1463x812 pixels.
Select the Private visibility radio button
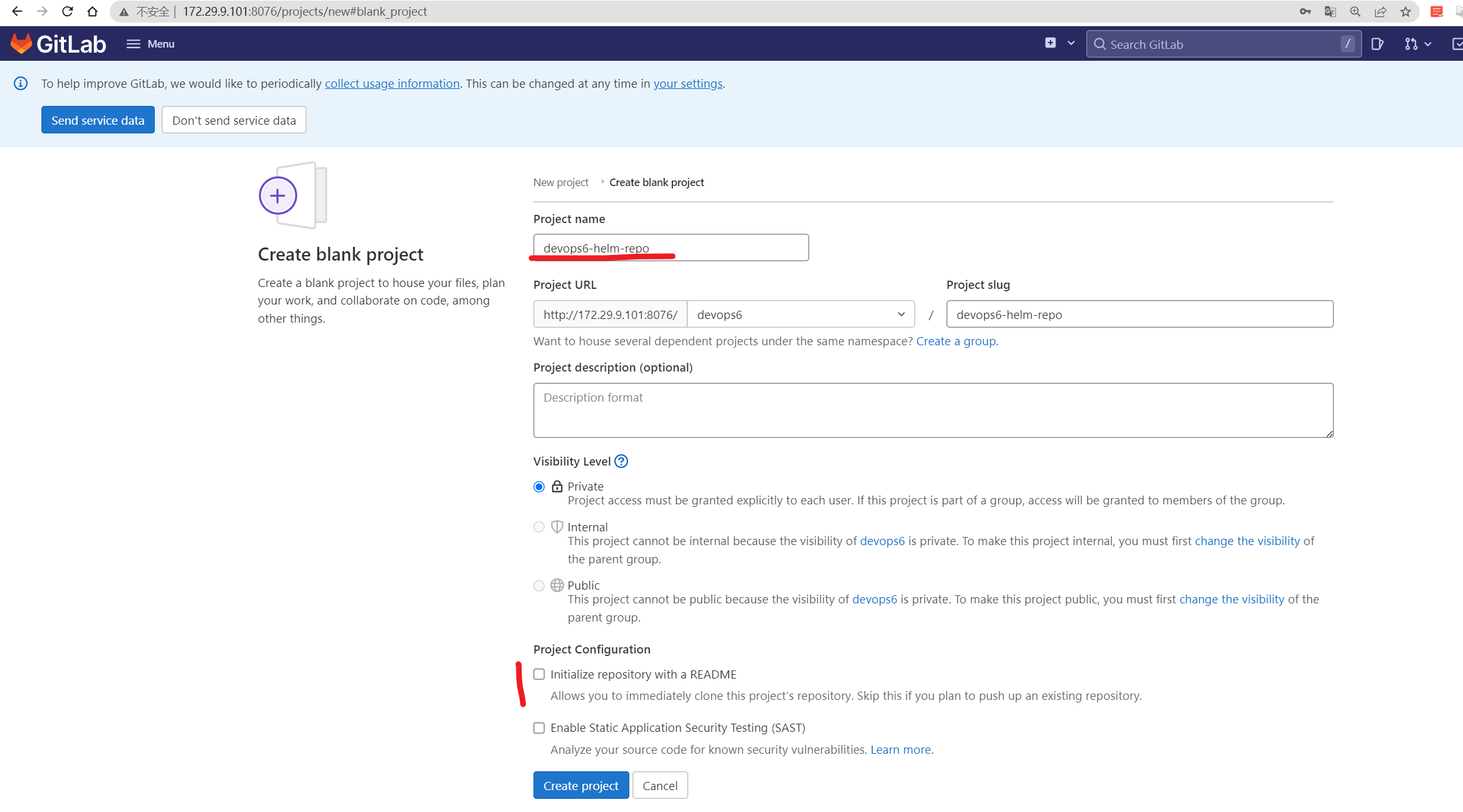pos(539,487)
